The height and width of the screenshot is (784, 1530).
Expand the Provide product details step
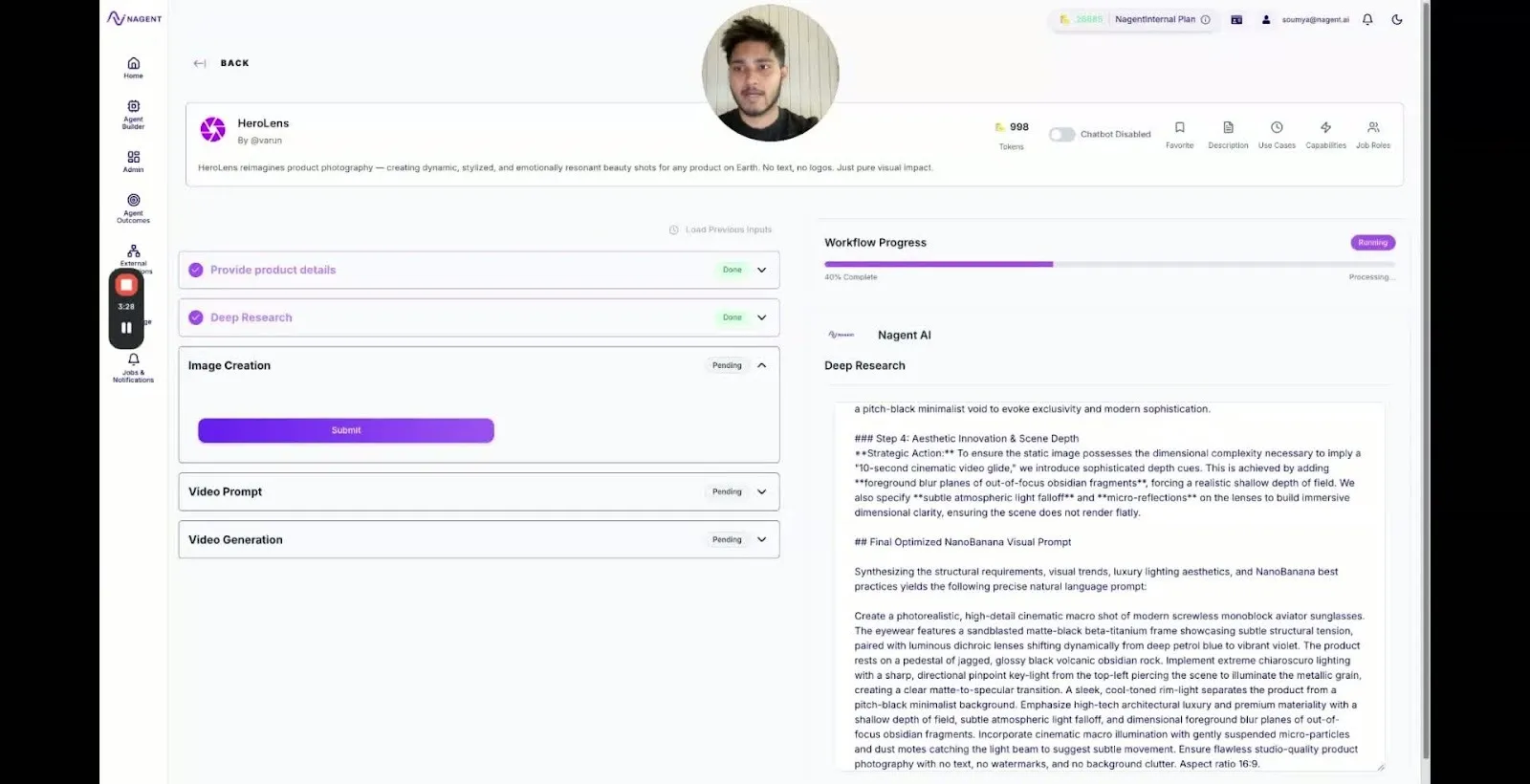coord(761,270)
